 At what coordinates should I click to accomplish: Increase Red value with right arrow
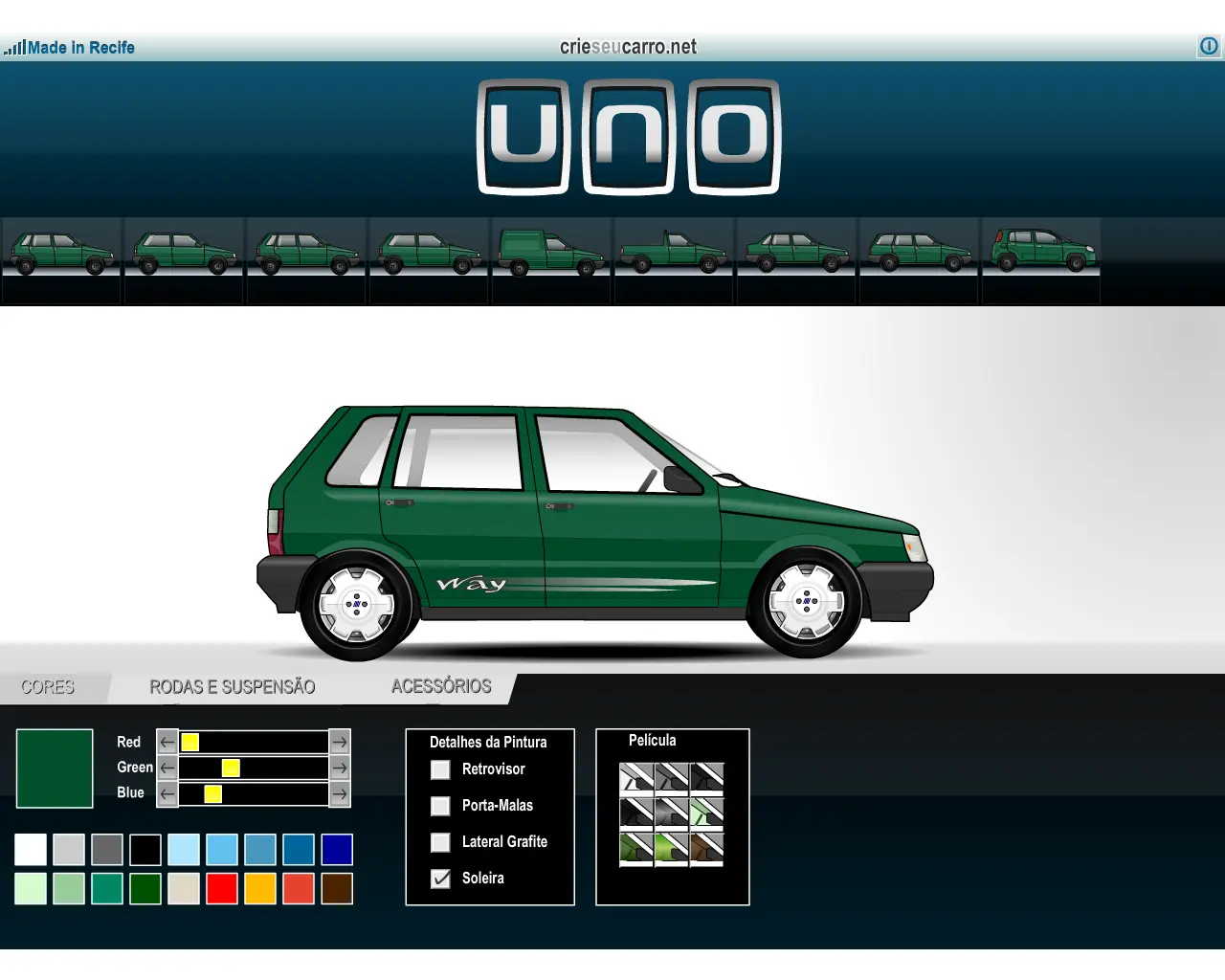point(340,742)
